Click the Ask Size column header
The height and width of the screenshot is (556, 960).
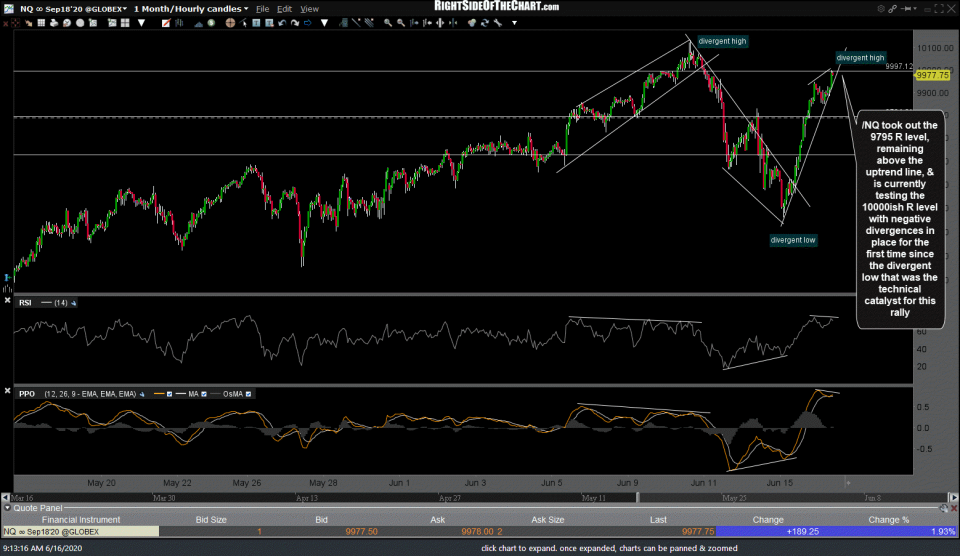coord(547,520)
